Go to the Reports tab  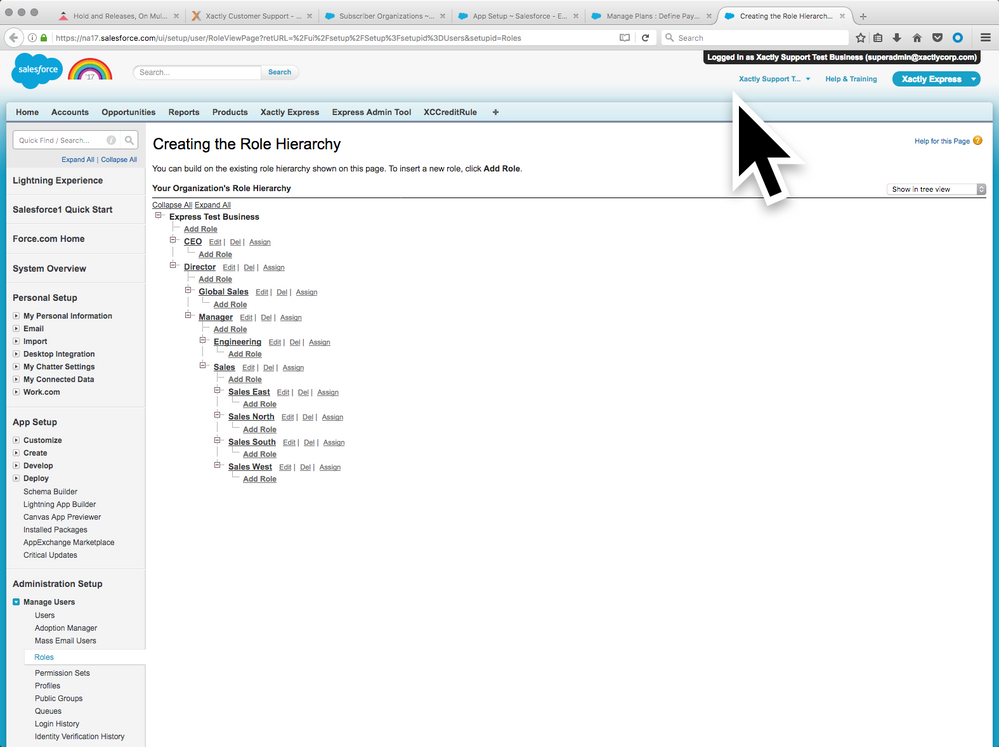click(x=183, y=112)
